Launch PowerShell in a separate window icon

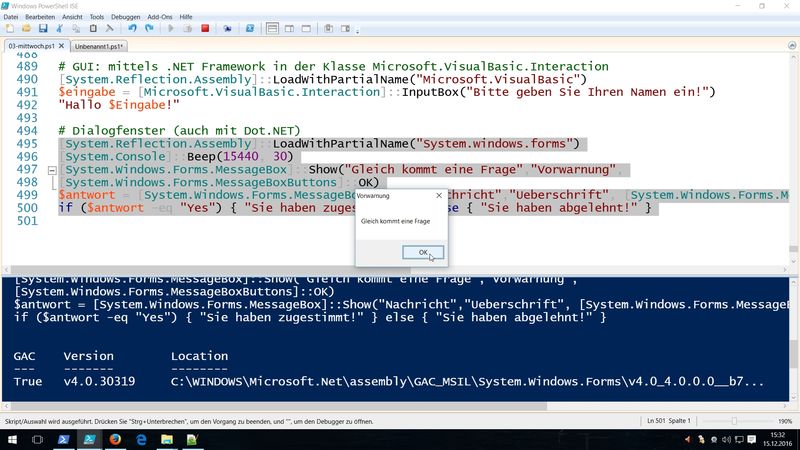click(249, 29)
